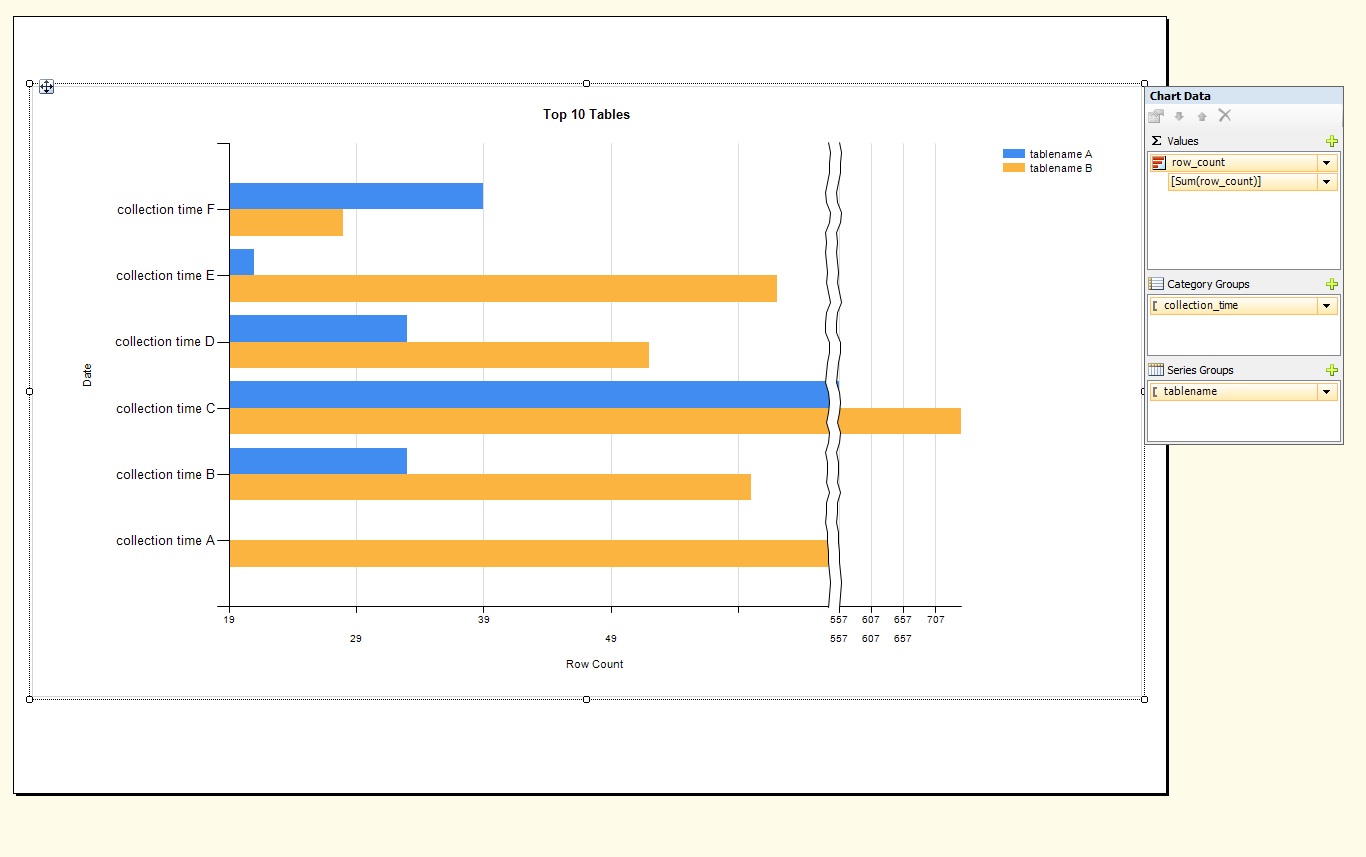Click the bracket icon beside tablename
Viewport: 1366px width, 857px height.
(1158, 391)
